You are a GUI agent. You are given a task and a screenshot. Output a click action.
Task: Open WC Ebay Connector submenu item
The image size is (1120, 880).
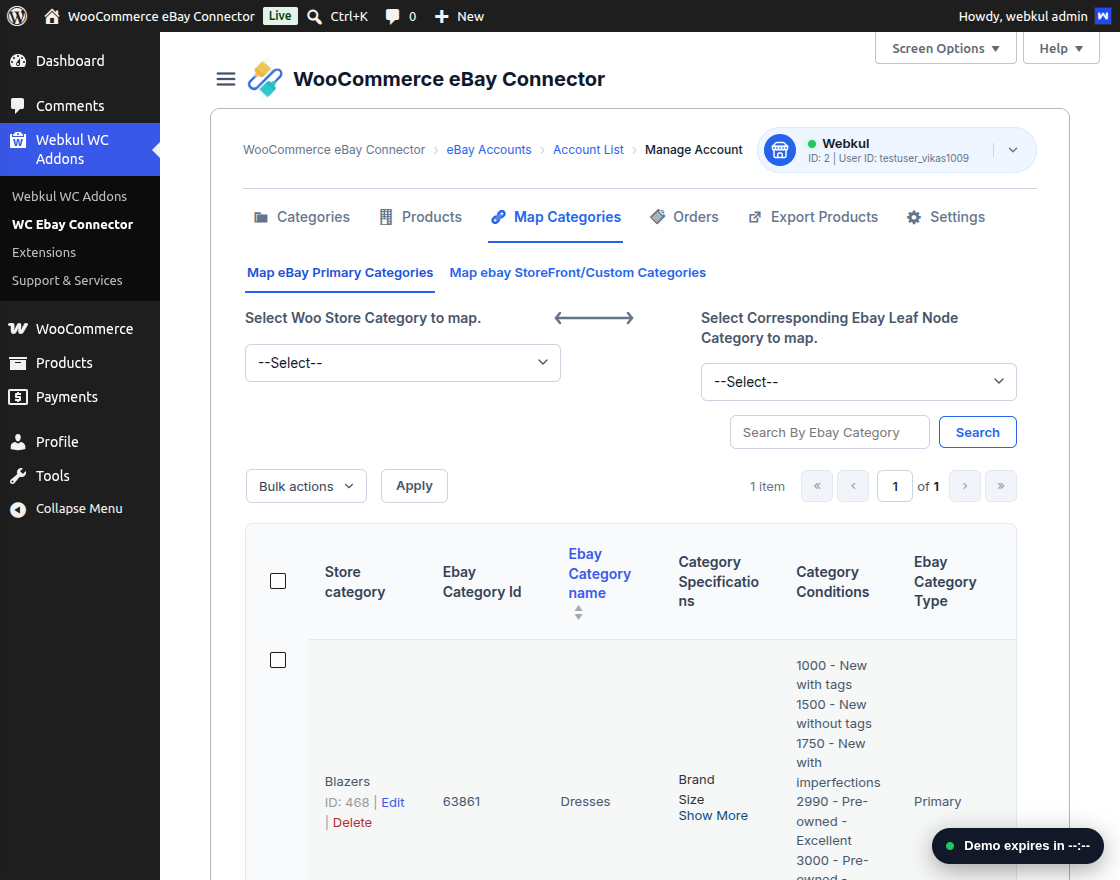click(73, 224)
